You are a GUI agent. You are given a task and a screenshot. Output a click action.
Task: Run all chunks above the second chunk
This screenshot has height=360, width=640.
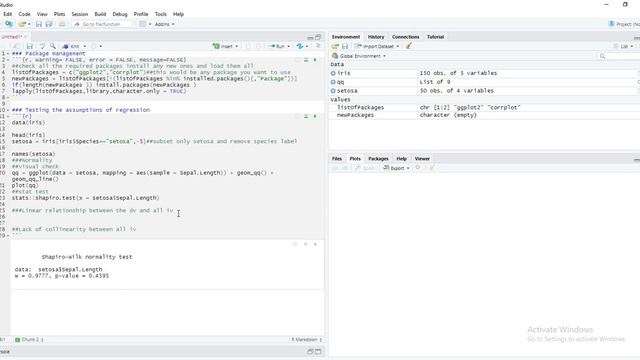point(306,116)
